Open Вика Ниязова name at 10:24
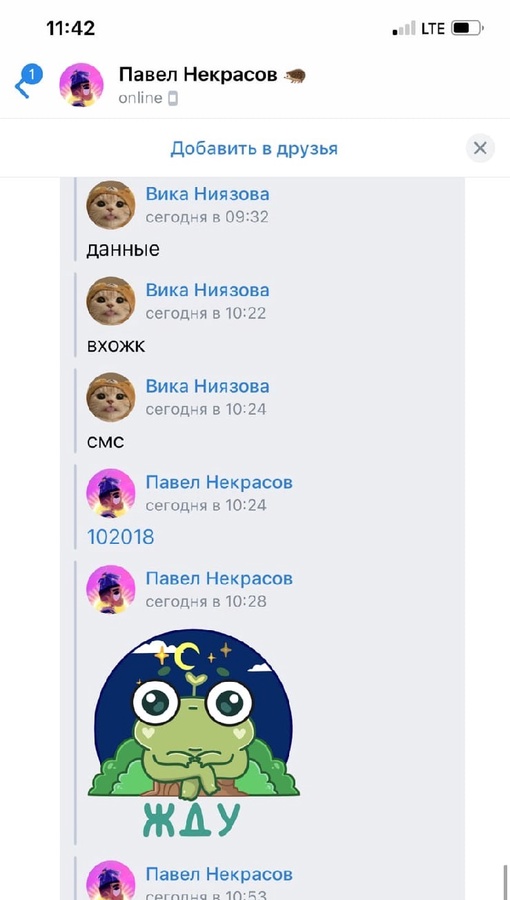The image size is (510, 900). (x=207, y=386)
